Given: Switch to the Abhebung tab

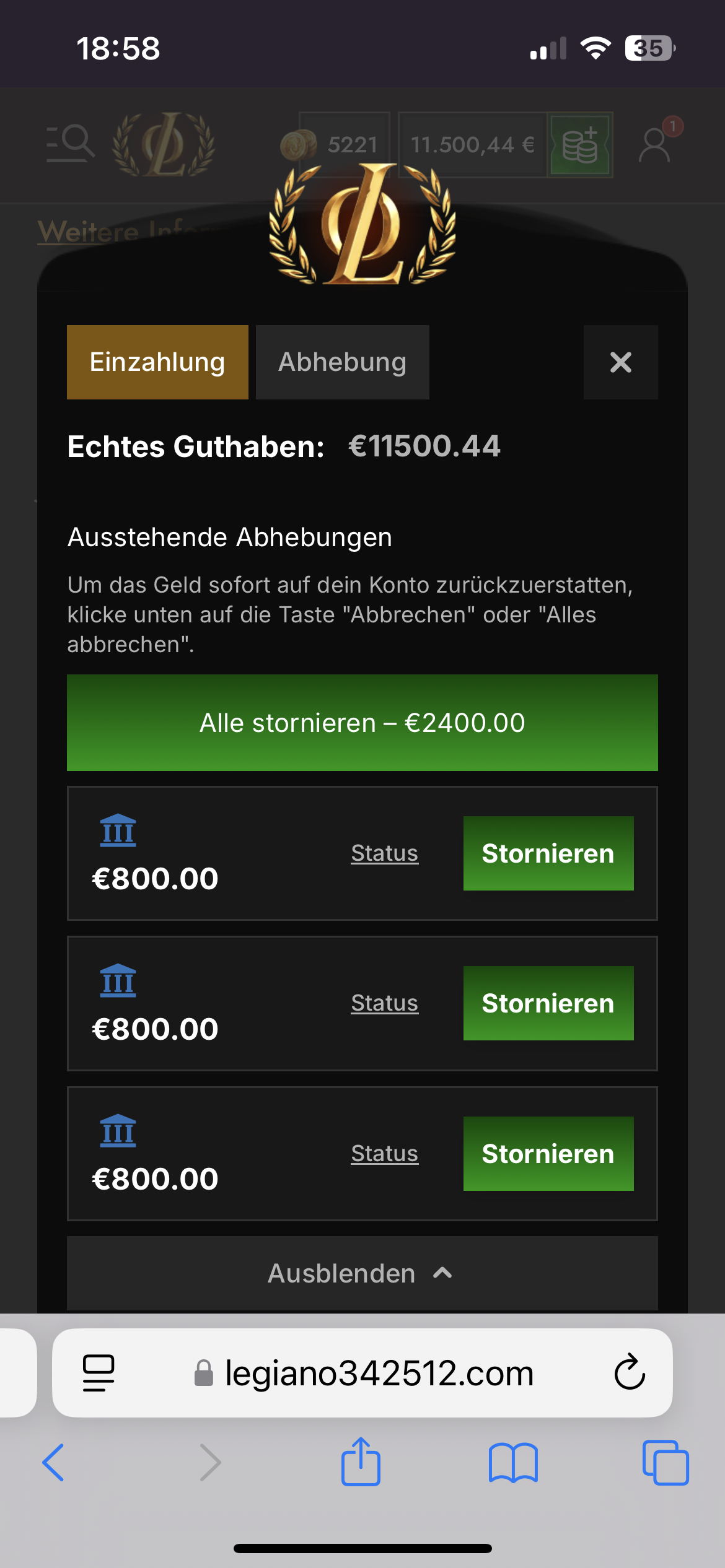Looking at the screenshot, I should [x=342, y=362].
